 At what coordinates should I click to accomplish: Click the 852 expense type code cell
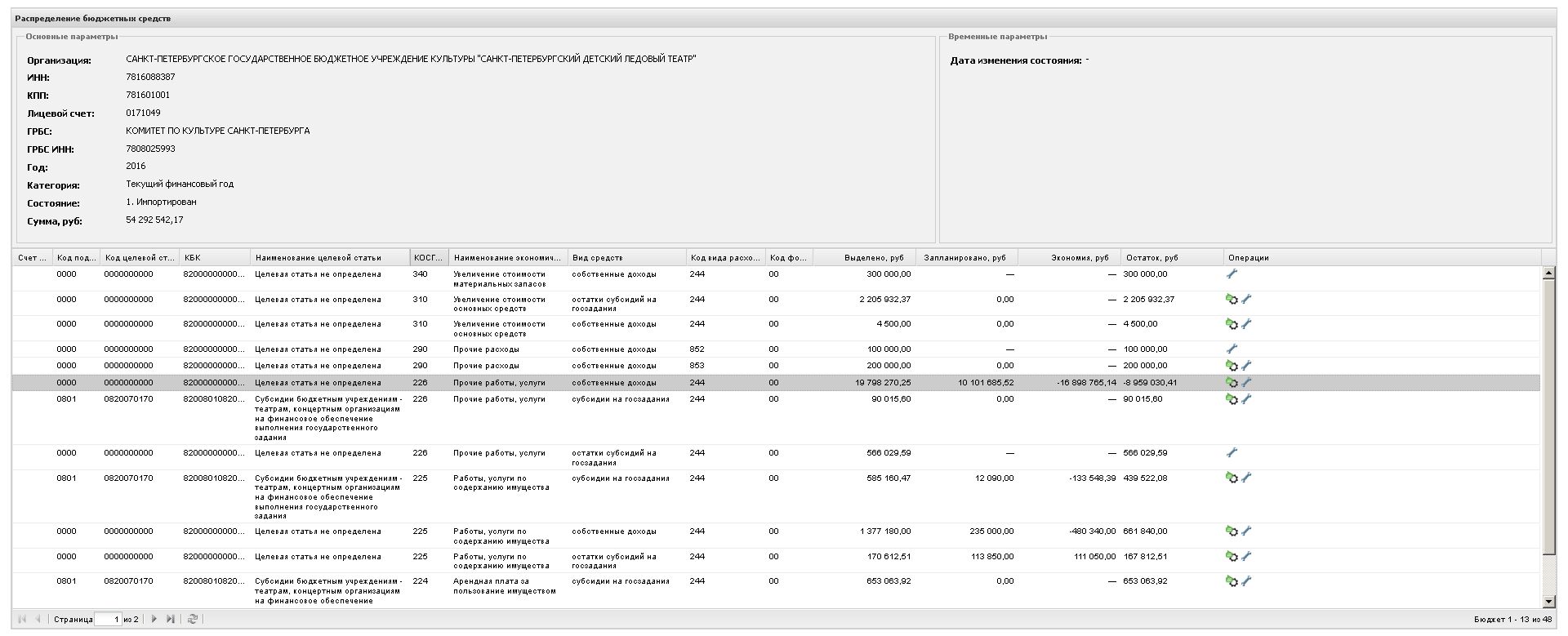coord(697,349)
